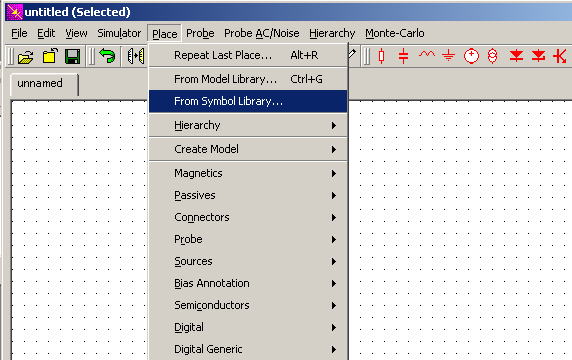This screenshot has width=572, height=360.
Task: Open the Monte-Carlo menu
Action: (x=395, y=33)
